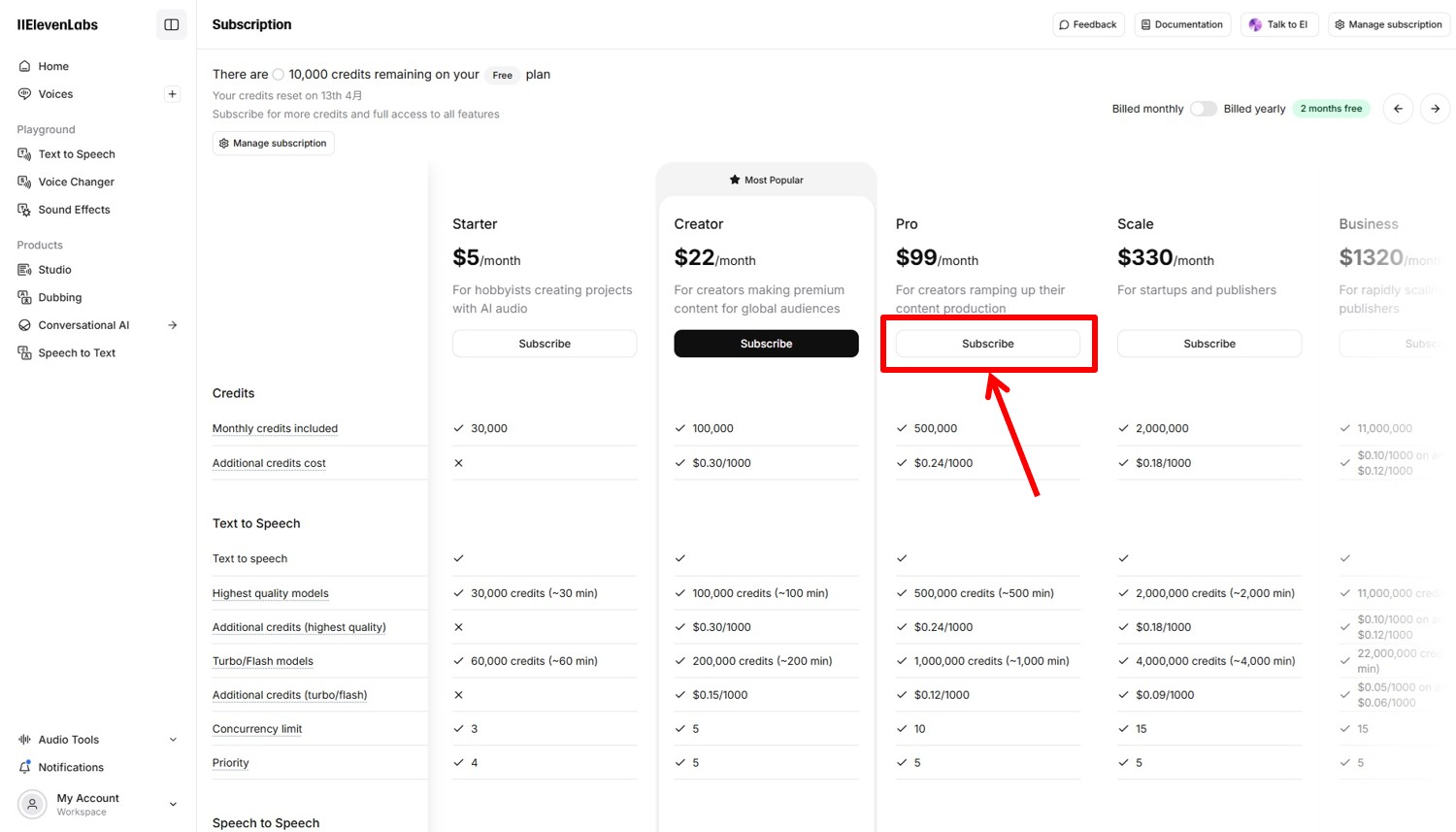Image resolution: width=1456 pixels, height=832 pixels.
Task: Click the arrow beside Conversational AI
Action: click(173, 325)
